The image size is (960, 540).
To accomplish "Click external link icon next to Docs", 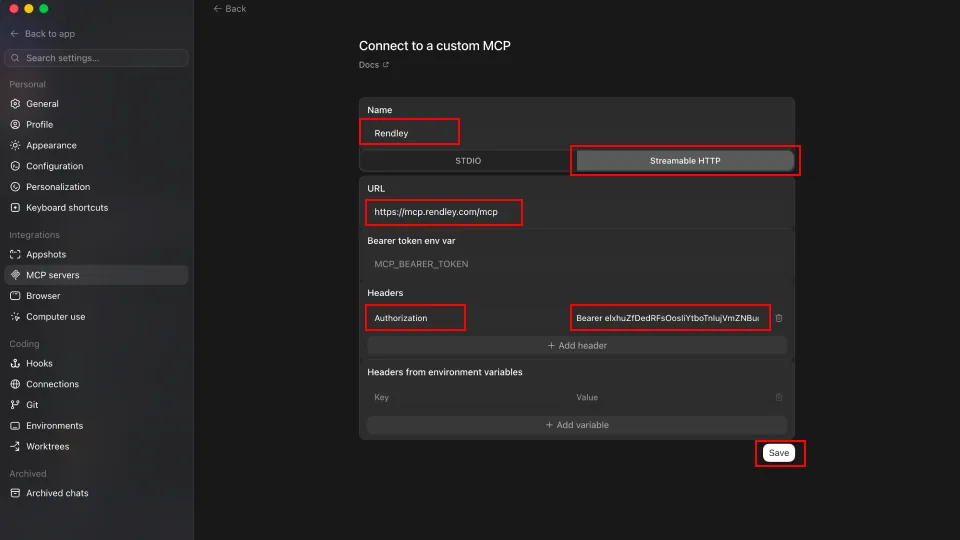I will pos(386,64).
